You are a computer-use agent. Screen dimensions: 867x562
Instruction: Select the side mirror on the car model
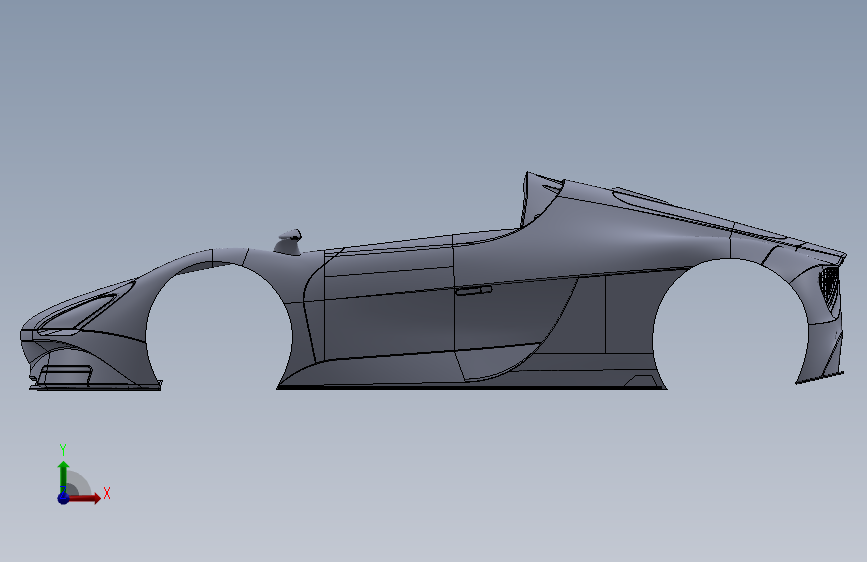coord(289,242)
